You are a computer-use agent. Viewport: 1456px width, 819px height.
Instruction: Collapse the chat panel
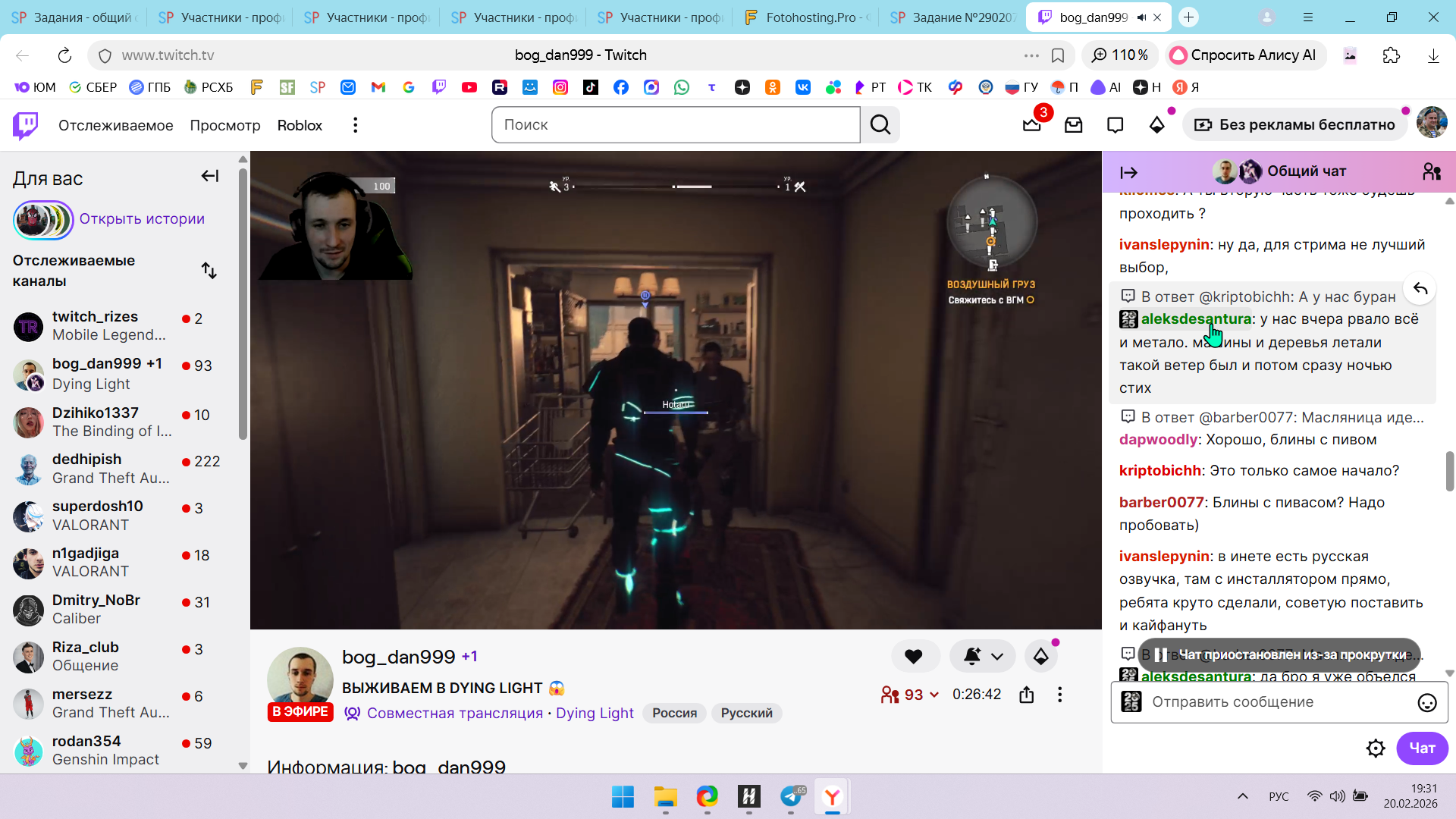click(1128, 173)
